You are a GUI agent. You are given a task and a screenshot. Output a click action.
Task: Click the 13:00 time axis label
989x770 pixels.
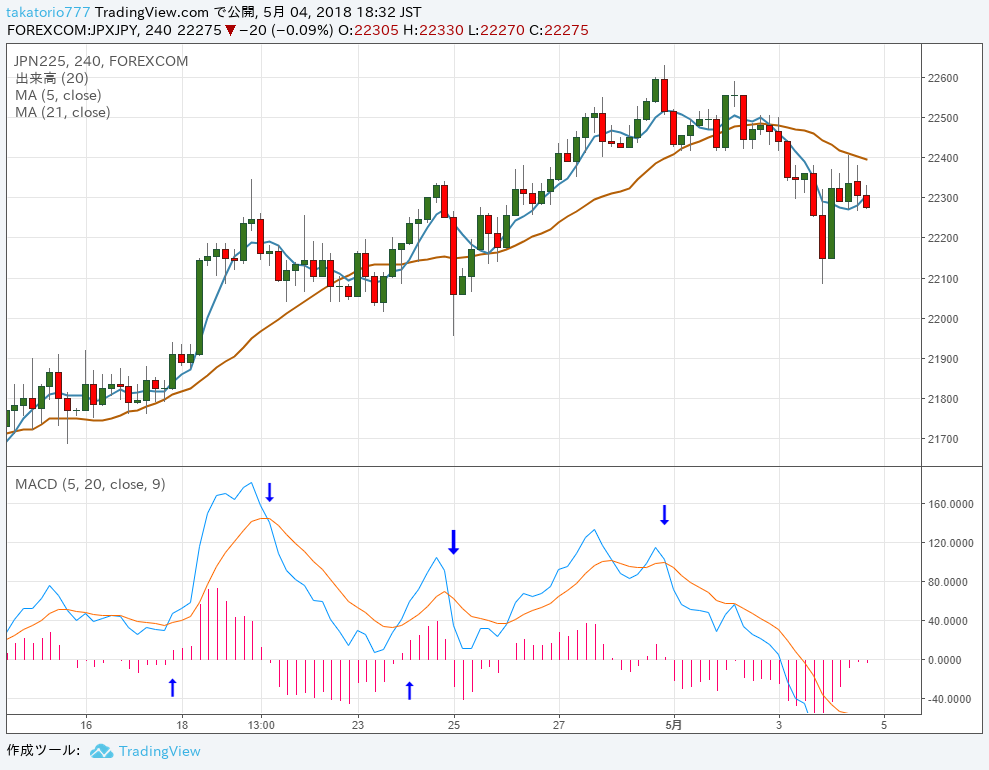coord(261,725)
